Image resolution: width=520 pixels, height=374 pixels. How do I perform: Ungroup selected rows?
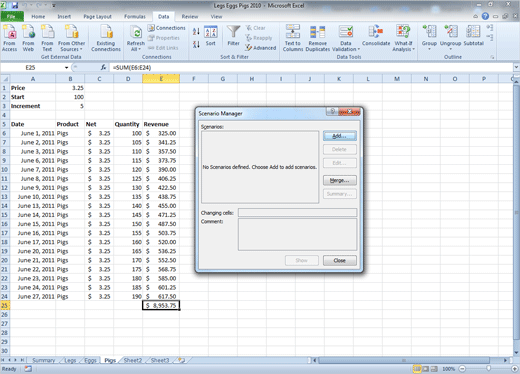450,37
